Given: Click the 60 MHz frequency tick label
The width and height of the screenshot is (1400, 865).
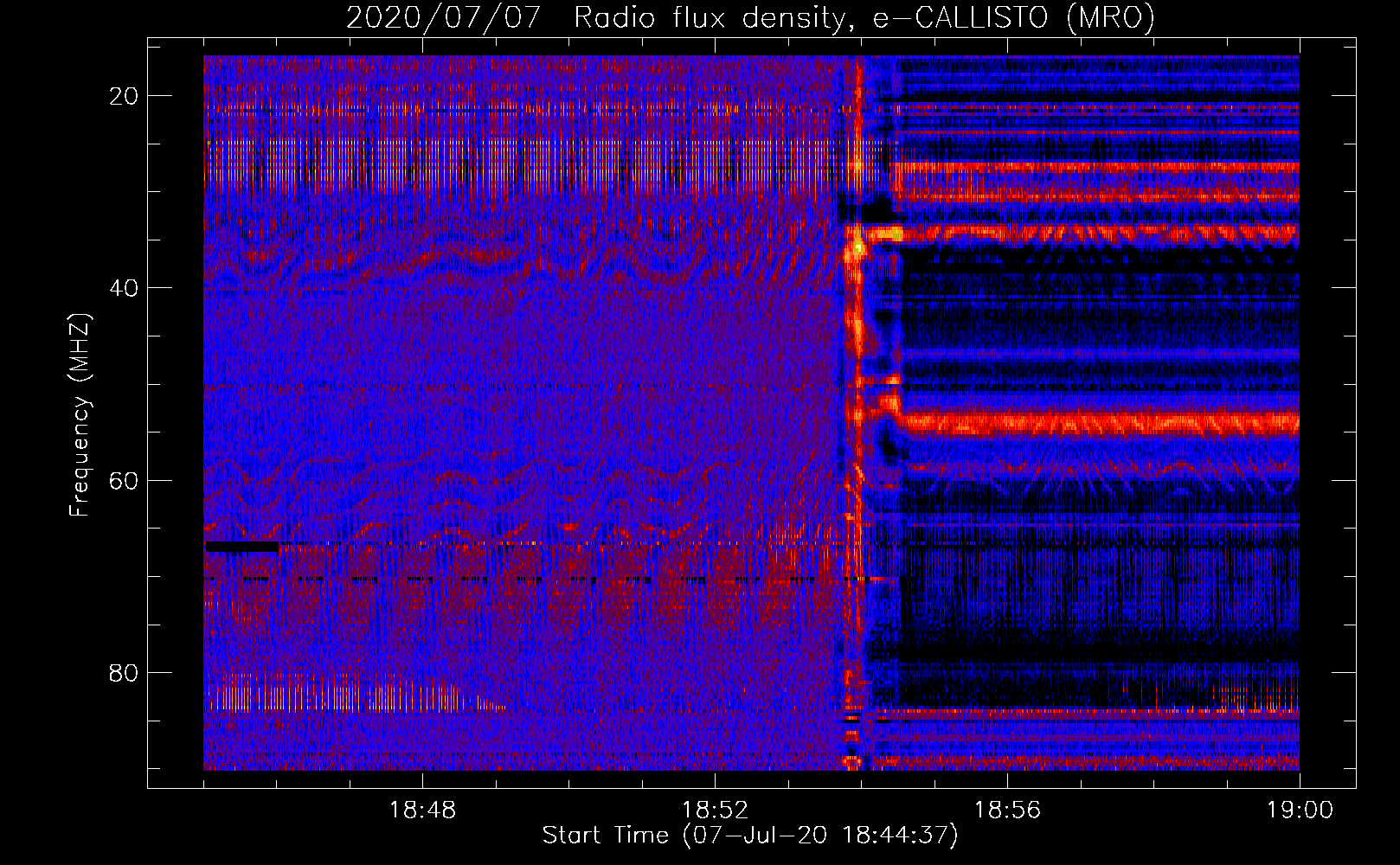Looking at the screenshot, I should [x=124, y=480].
